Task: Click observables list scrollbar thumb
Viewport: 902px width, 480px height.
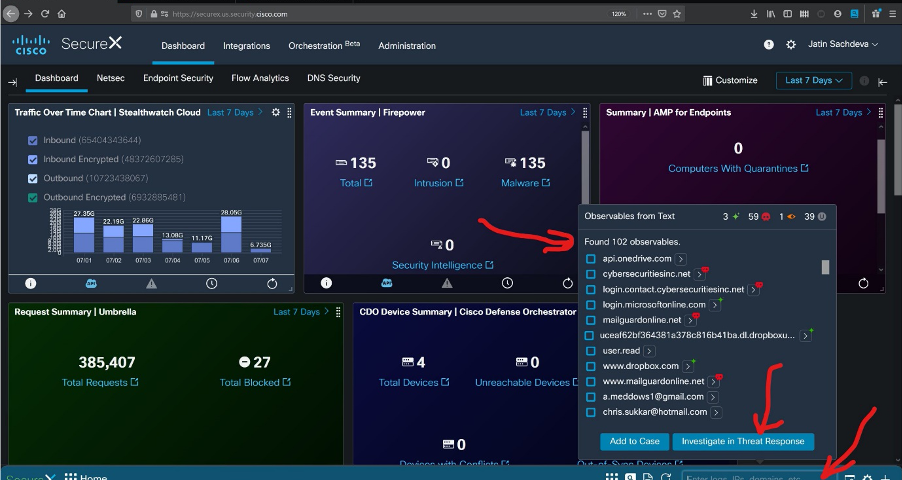Action: click(x=825, y=267)
